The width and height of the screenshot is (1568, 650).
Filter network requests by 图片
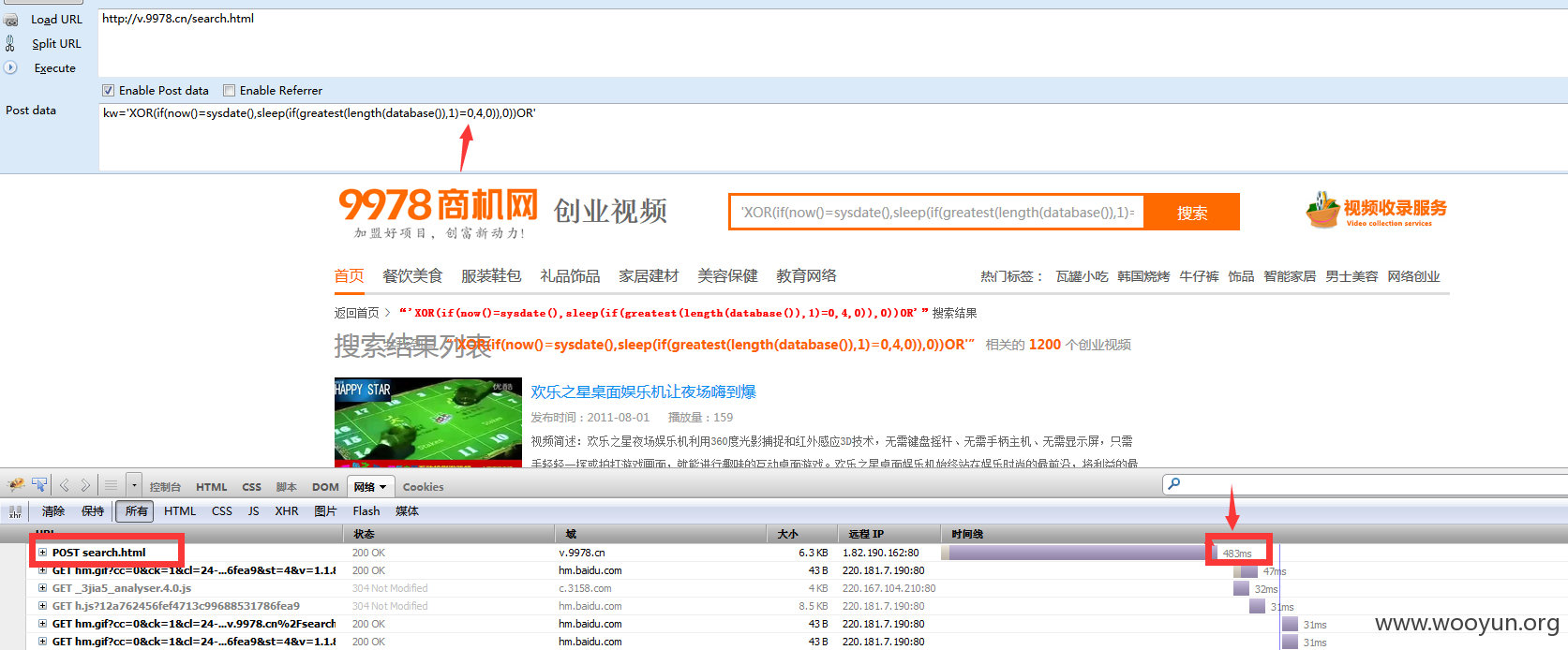(325, 511)
